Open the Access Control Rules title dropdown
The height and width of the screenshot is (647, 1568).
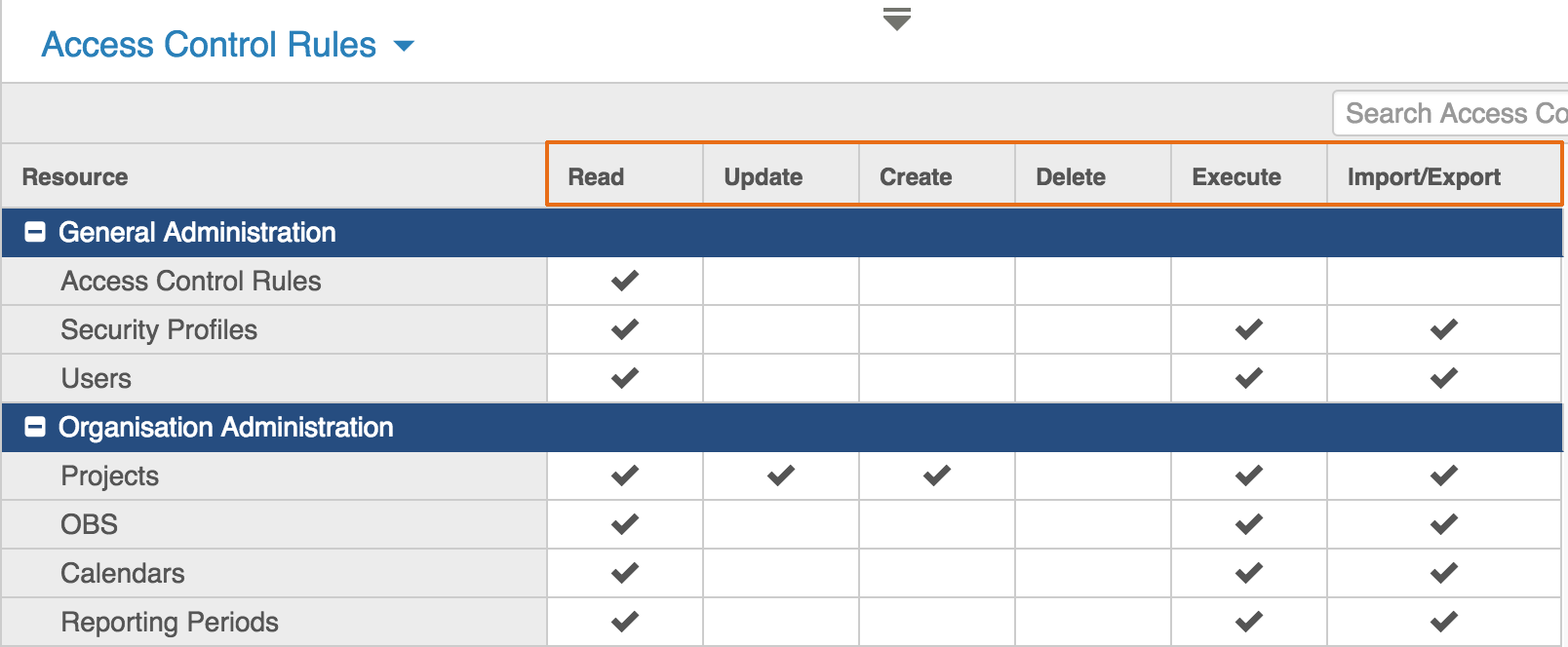tap(404, 46)
